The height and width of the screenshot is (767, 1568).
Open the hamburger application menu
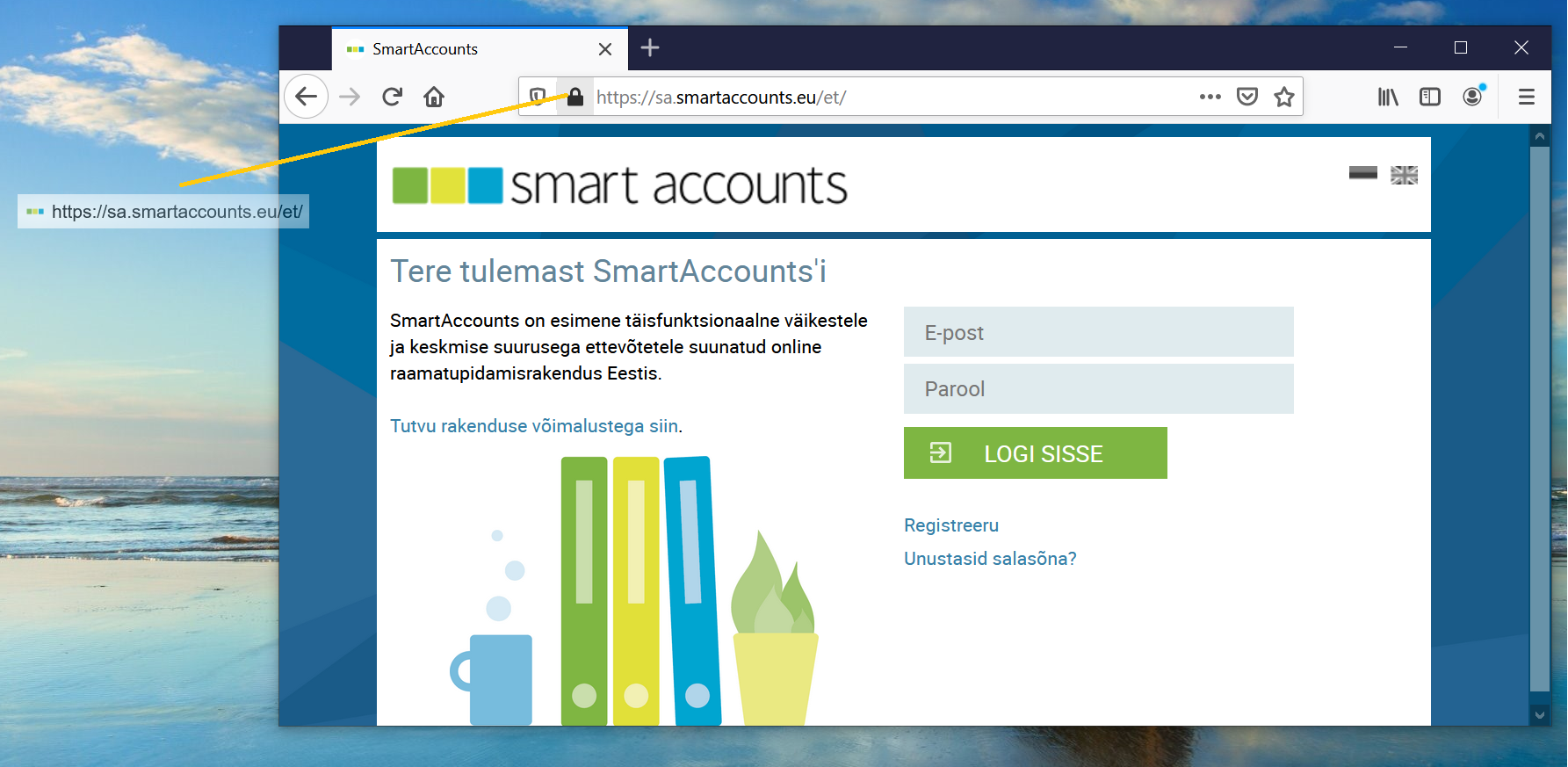1527,97
